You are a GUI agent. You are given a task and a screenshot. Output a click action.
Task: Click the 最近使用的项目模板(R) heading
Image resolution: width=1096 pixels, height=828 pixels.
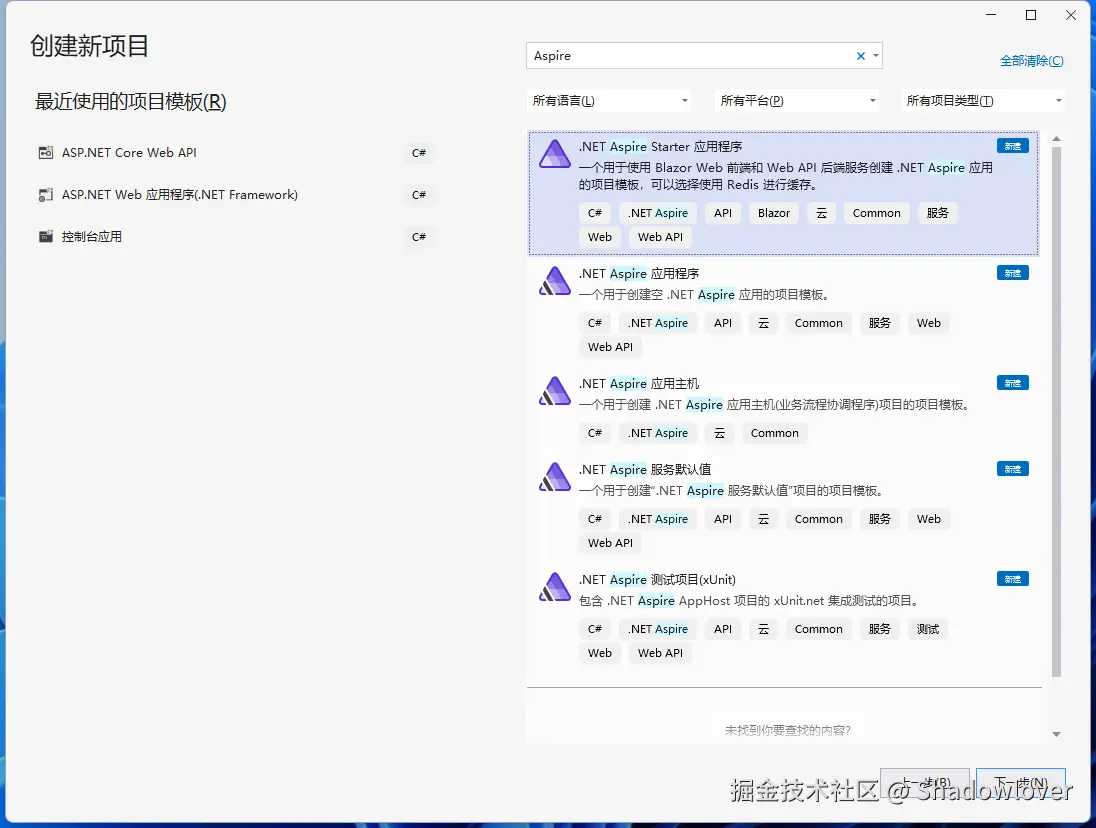pyautogui.click(x=131, y=102)
